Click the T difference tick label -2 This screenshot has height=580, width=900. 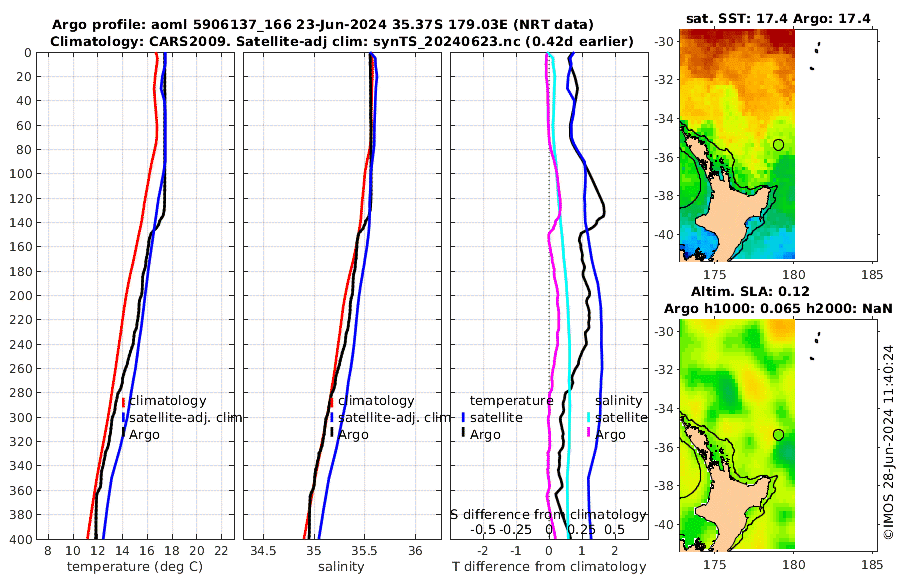482,551
